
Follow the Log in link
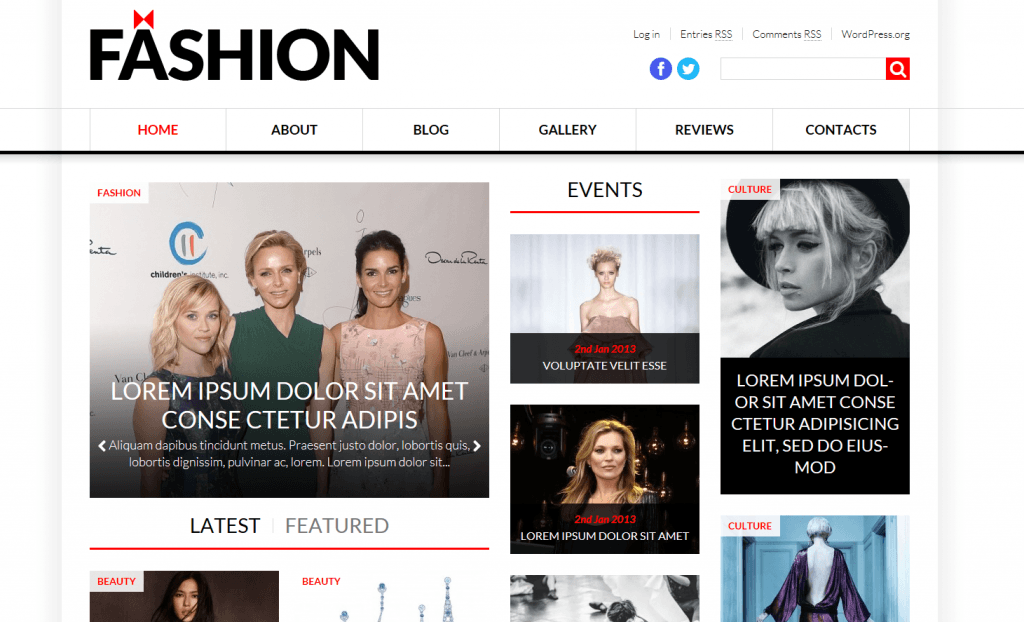(646, 34)
